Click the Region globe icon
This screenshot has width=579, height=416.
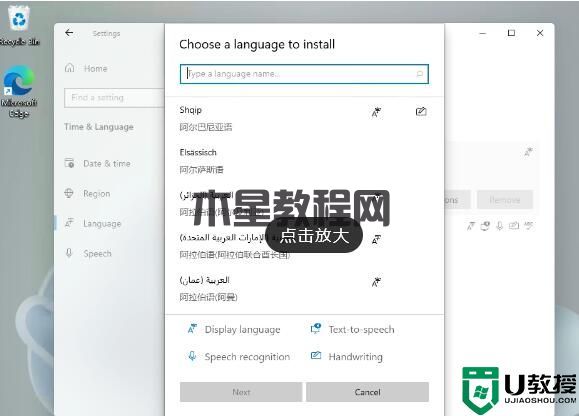coord(69,193)
